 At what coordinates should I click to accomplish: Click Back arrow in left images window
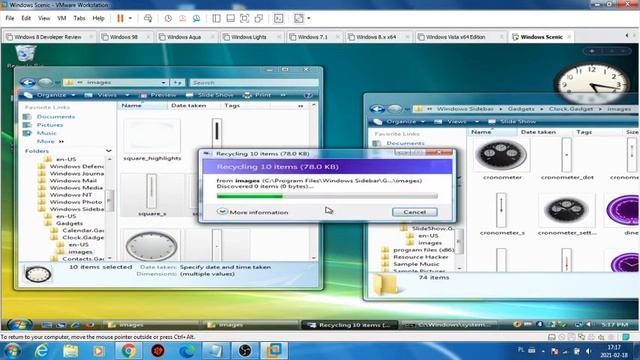click(27, 82)
